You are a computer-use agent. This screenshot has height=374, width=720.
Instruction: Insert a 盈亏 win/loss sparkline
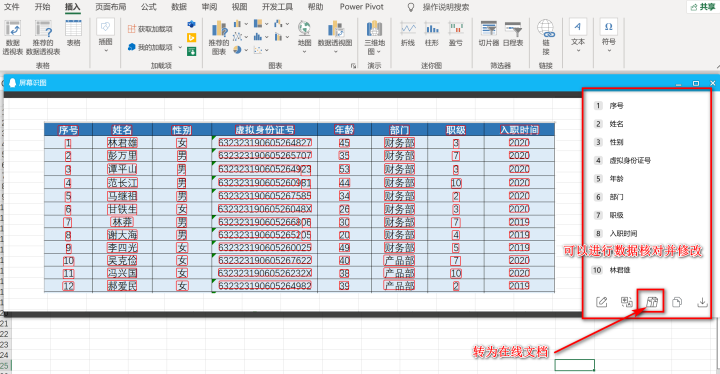point(456,34)
